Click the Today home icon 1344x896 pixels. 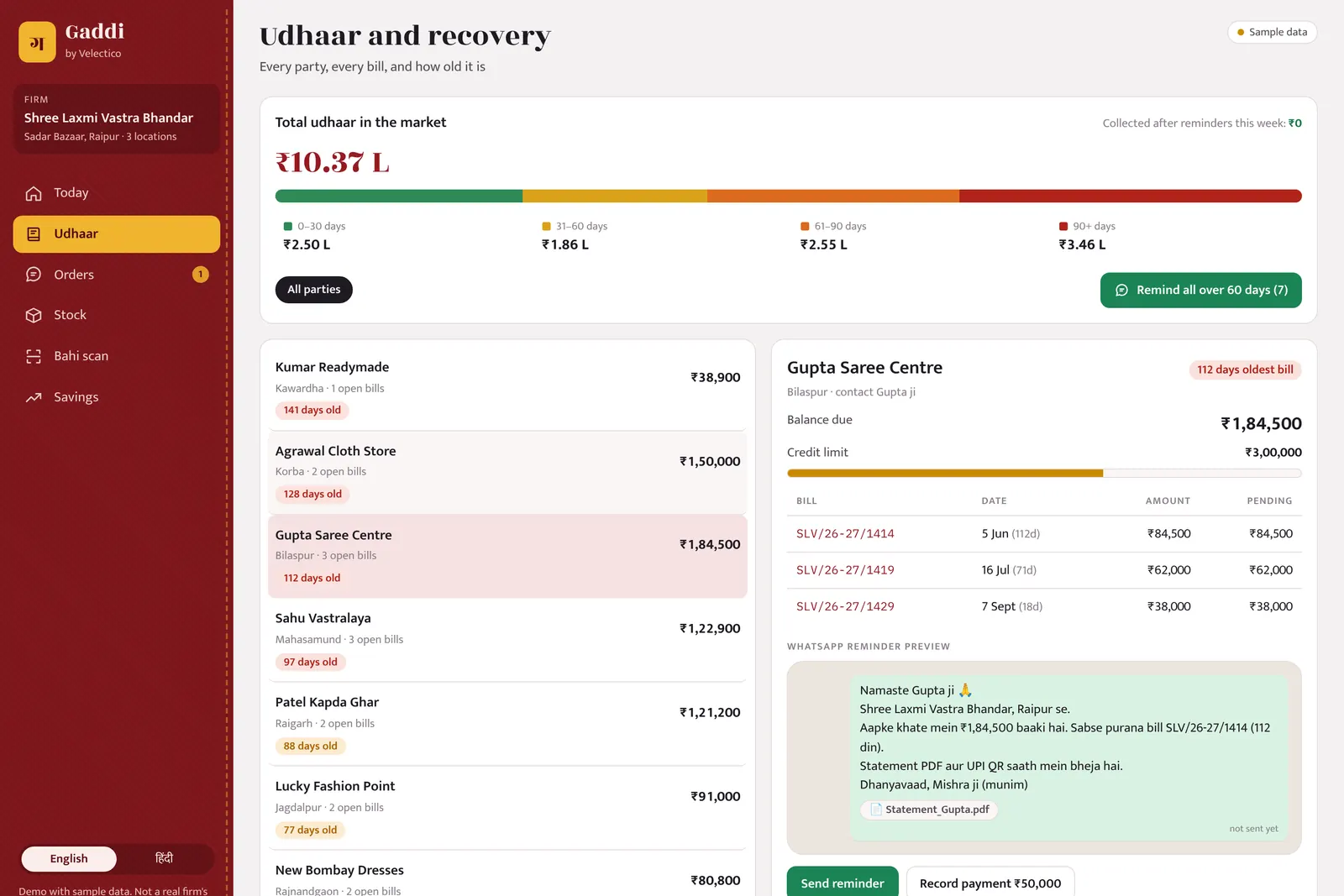pos(34,193)
